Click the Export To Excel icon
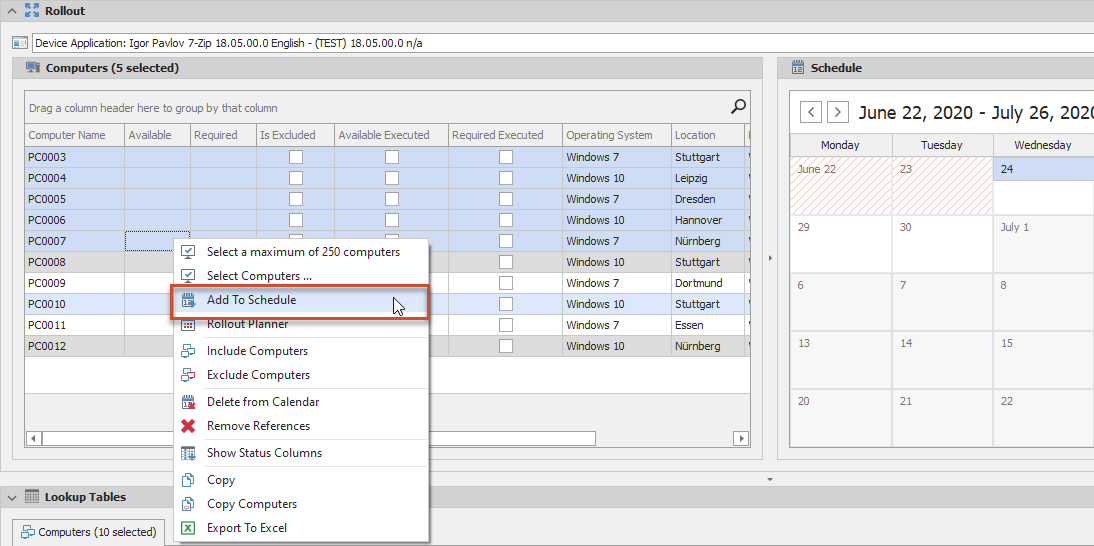Screen dimensions: 1094x546 pyautogui.click(x=188, y=528)
